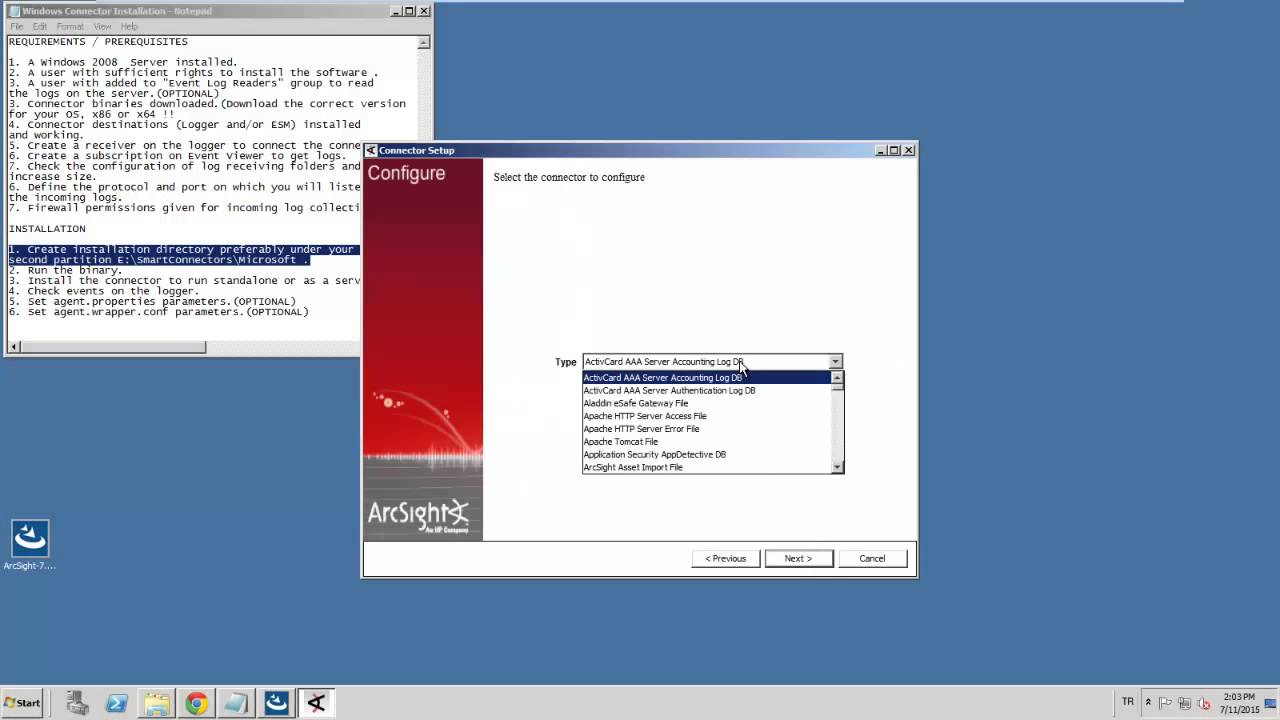Click the dropdown list scroll up arrow
Image resolution: width=1280 pixels, height=720 pixels.
pyautogui.click(x=838, y=378)
